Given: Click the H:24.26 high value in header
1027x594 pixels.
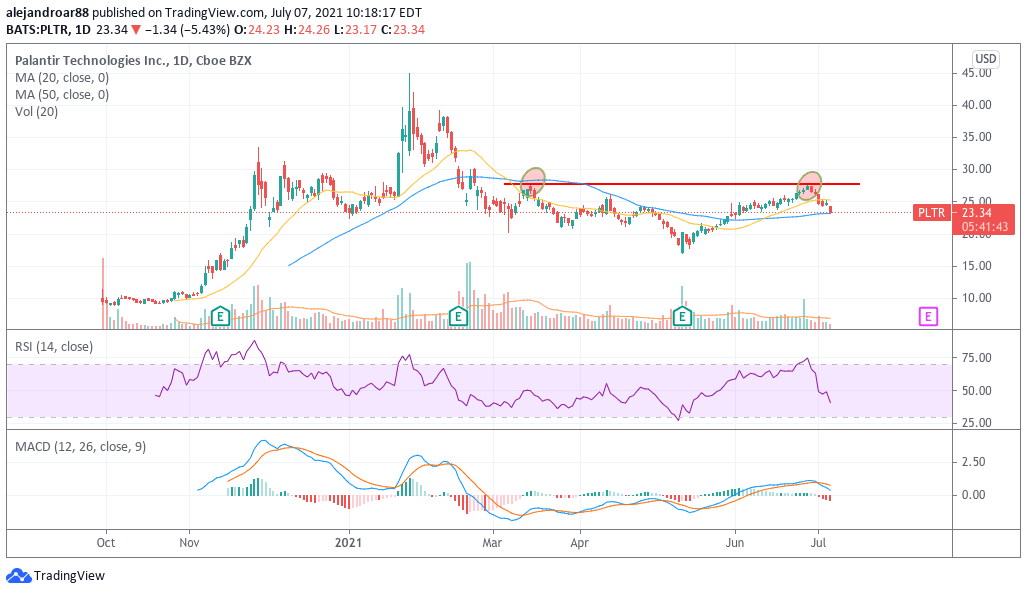Looking at the screenshot, I should (x=307, y=29).
